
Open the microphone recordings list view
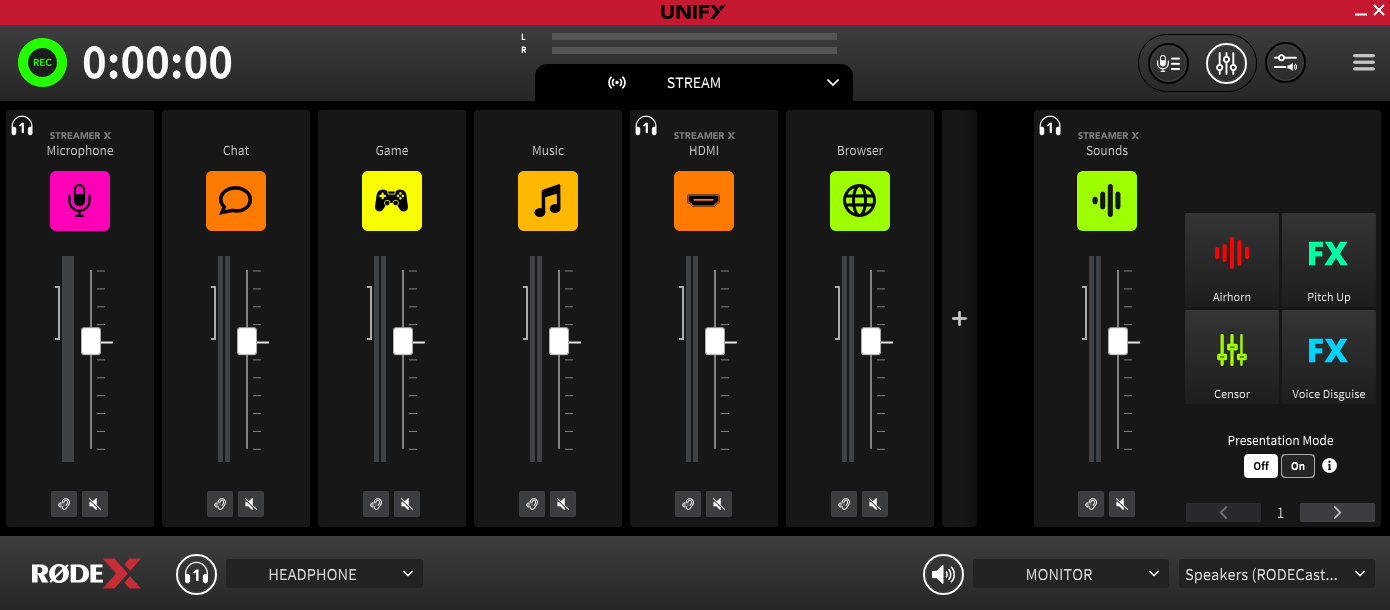pos(1168,63)
